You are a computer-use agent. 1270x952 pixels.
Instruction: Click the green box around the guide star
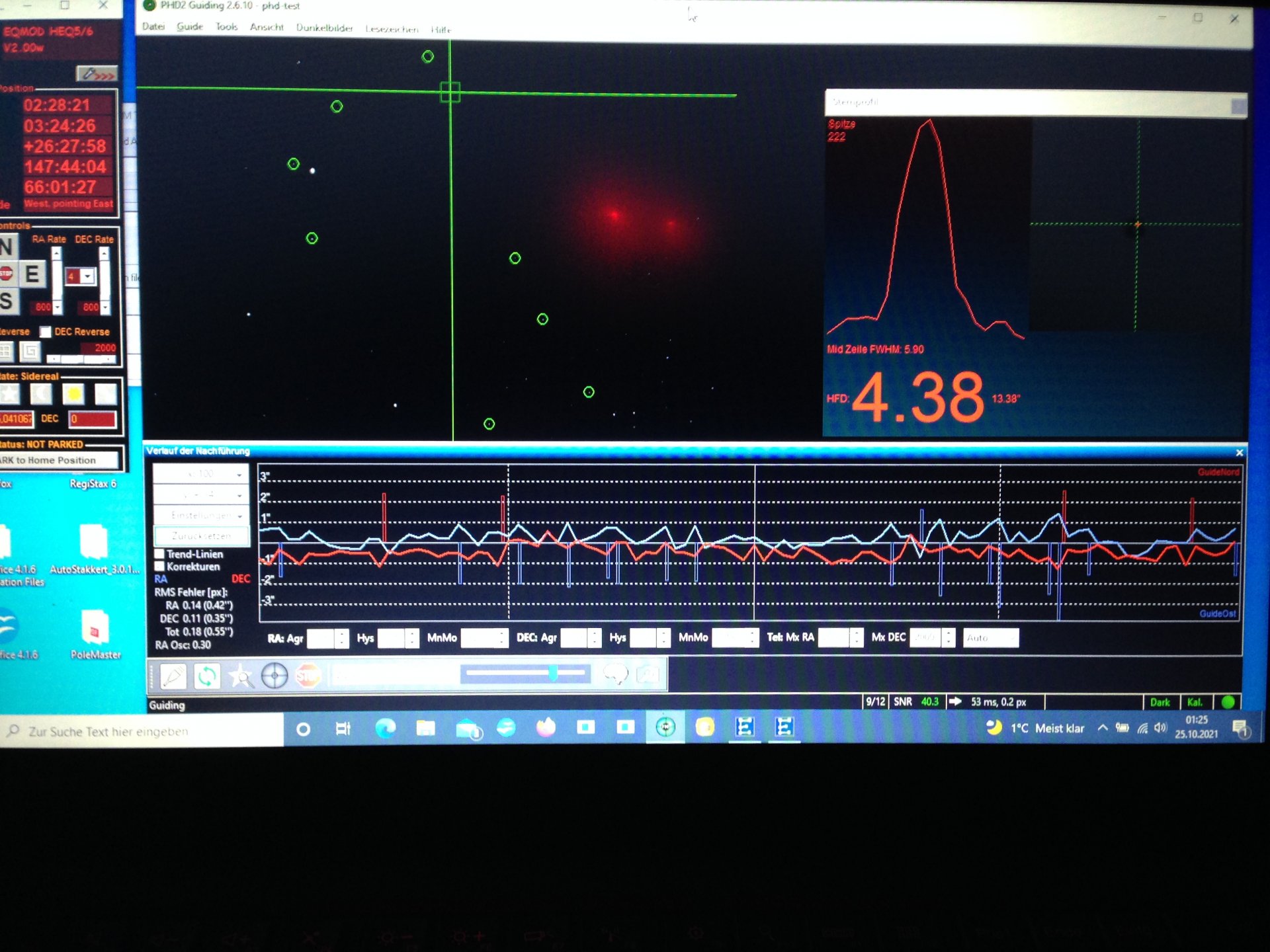[x=450, y=92]
